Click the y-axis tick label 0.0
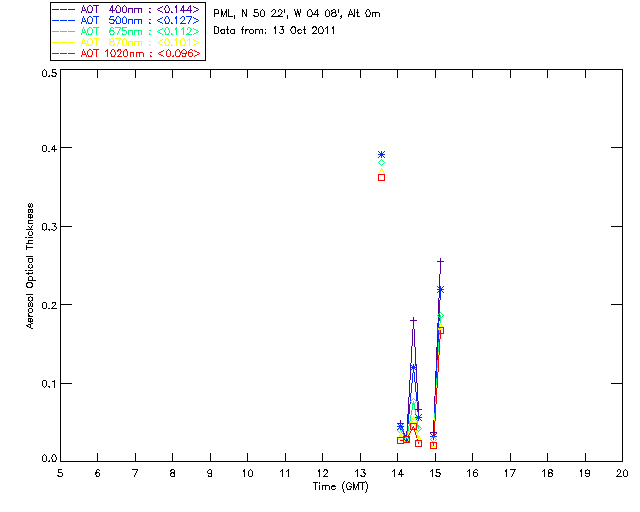 point(49,459)
